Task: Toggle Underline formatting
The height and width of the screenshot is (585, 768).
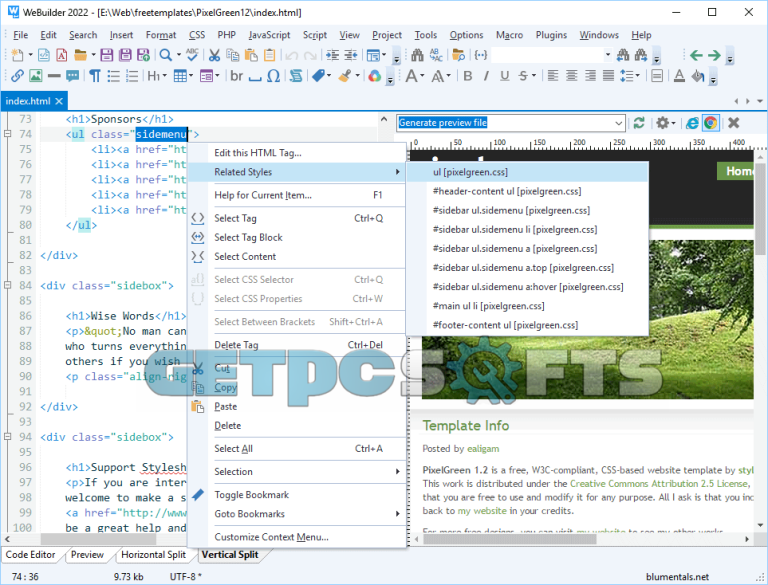Action: pyautogui.click(x=504, y=76)
